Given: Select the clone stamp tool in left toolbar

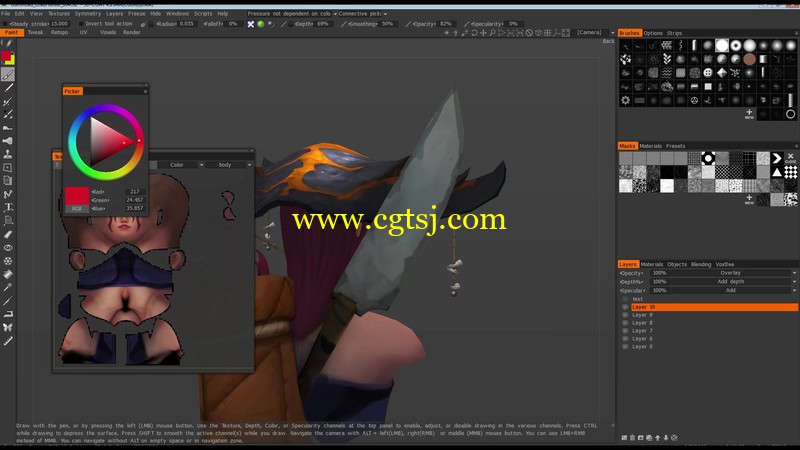Looking at the screenshot, I should coord(8,154).
